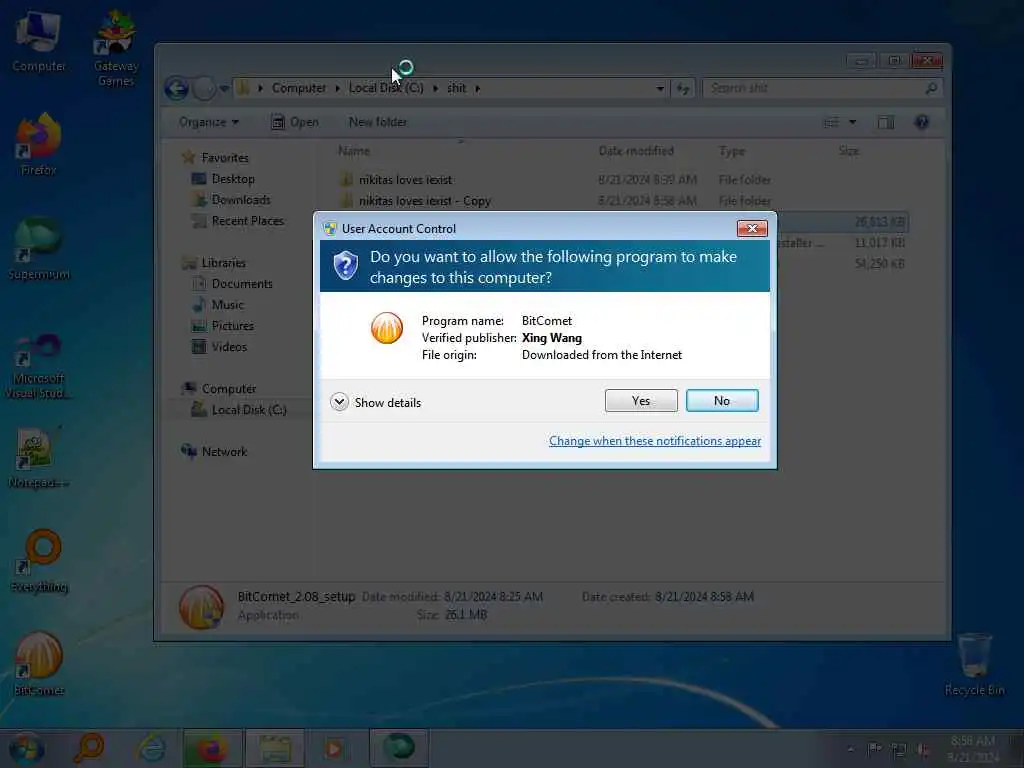Open Change when these notifications appear link
The height and width of the screenshot is (768, 1024).
click(654, 441)
